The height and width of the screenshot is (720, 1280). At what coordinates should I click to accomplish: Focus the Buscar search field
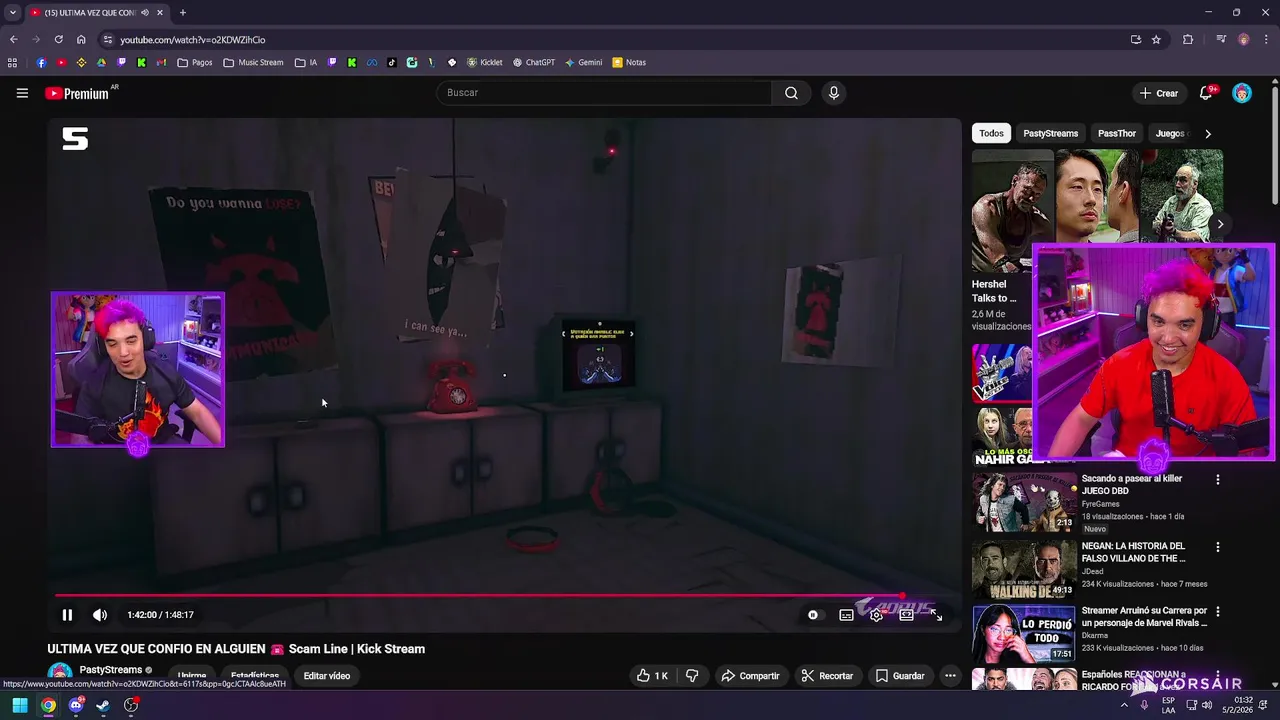tap(603, 93)
